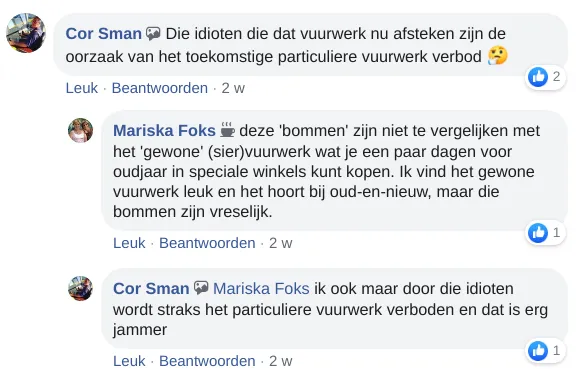The image size is (579, 369).
Task: Click Cor Sman name on first comment
Action: pyautogui.click(x=104, y=34)
